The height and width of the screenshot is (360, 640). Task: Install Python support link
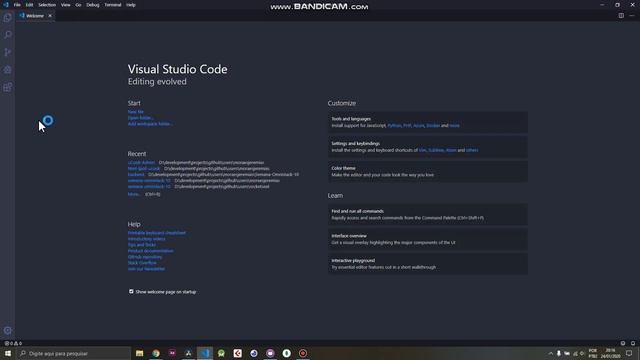[394, 126]
